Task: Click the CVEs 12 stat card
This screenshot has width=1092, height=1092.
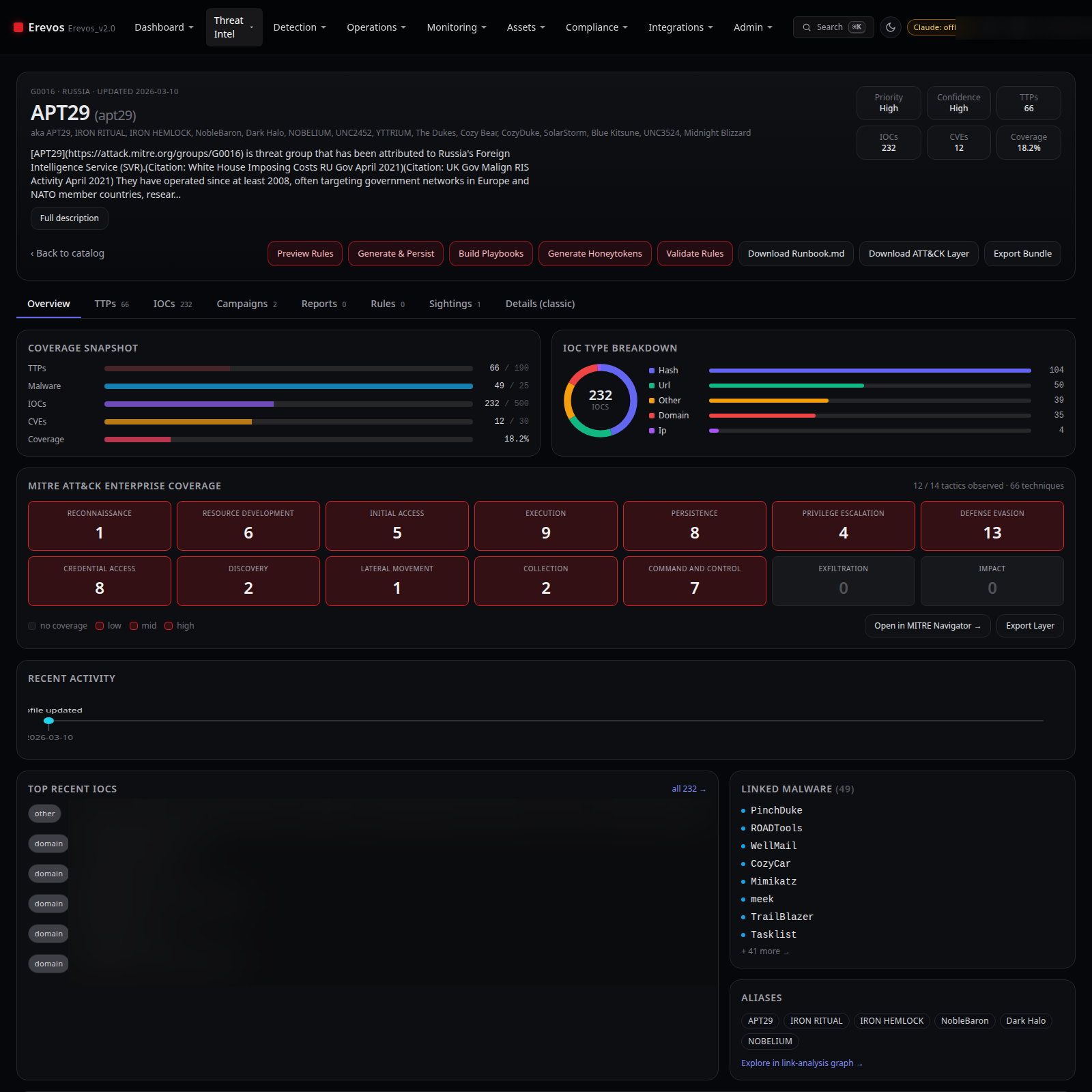Action: coord(959,143)
